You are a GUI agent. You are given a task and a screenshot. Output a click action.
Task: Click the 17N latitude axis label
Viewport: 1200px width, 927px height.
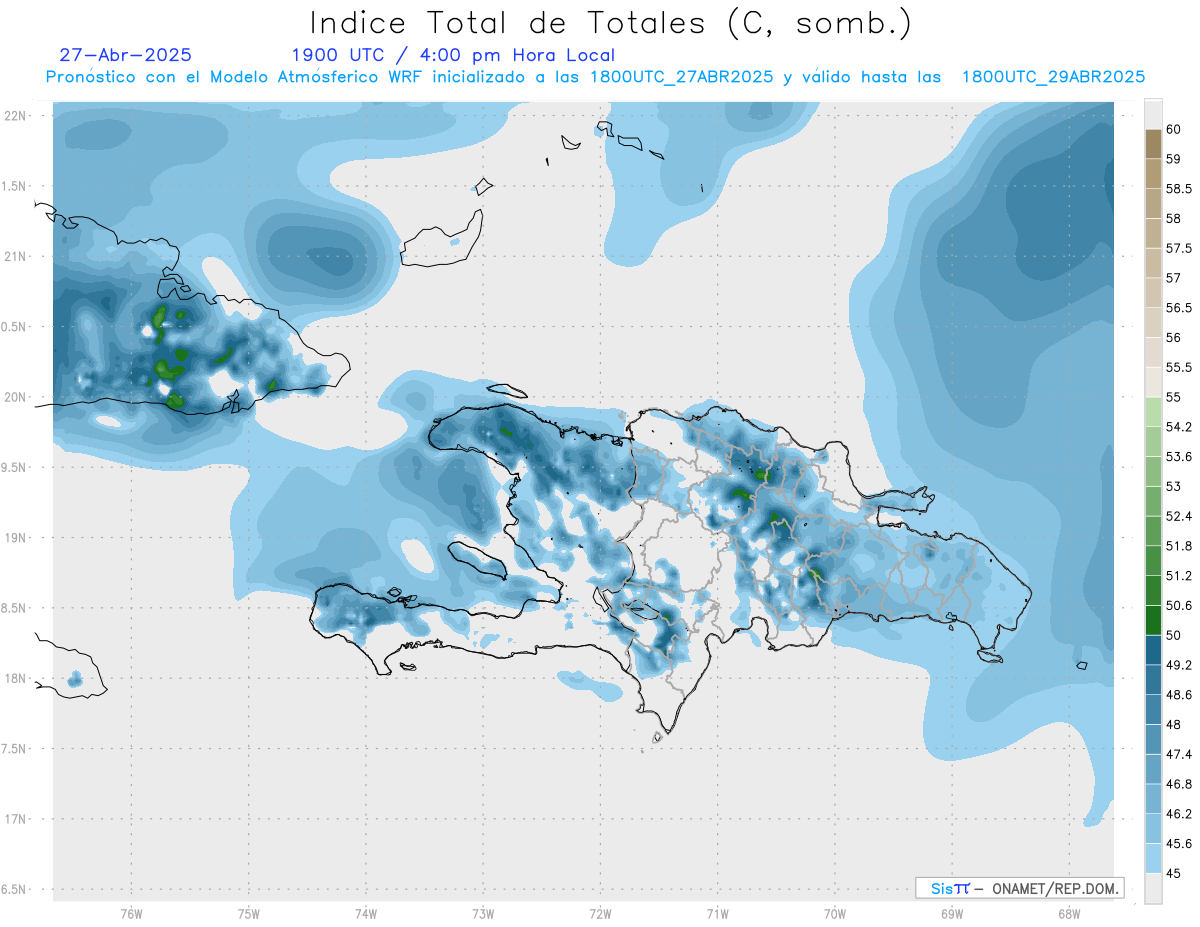coord(14,819)
